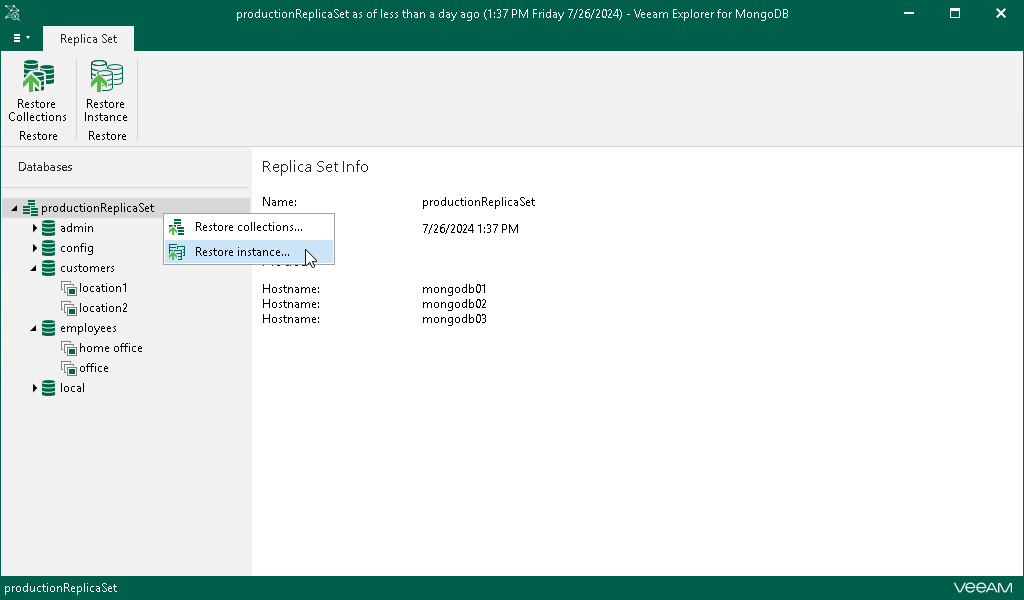Select the employees database
The width and height of the screenshot is (1024, 600).
pos(88,328)
